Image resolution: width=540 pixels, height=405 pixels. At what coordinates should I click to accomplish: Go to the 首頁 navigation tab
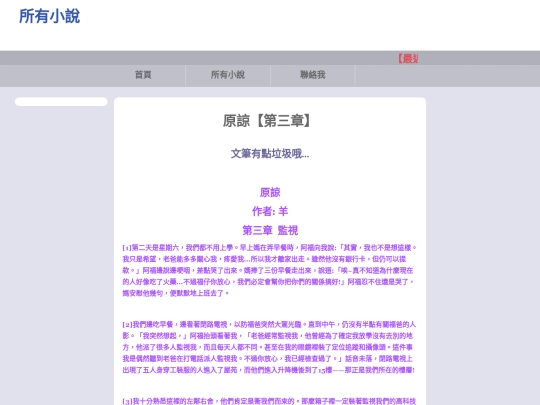click(x=143, y=75)
